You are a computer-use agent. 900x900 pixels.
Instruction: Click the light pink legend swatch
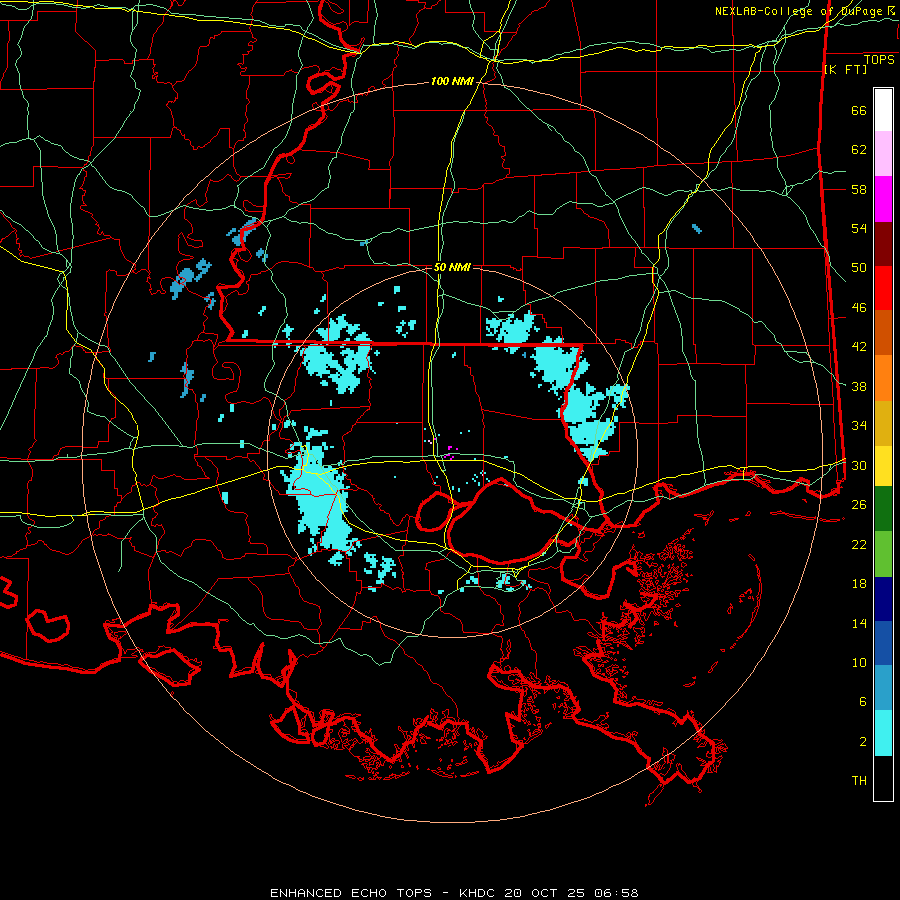pyautogui.click(x=883, y=154)
